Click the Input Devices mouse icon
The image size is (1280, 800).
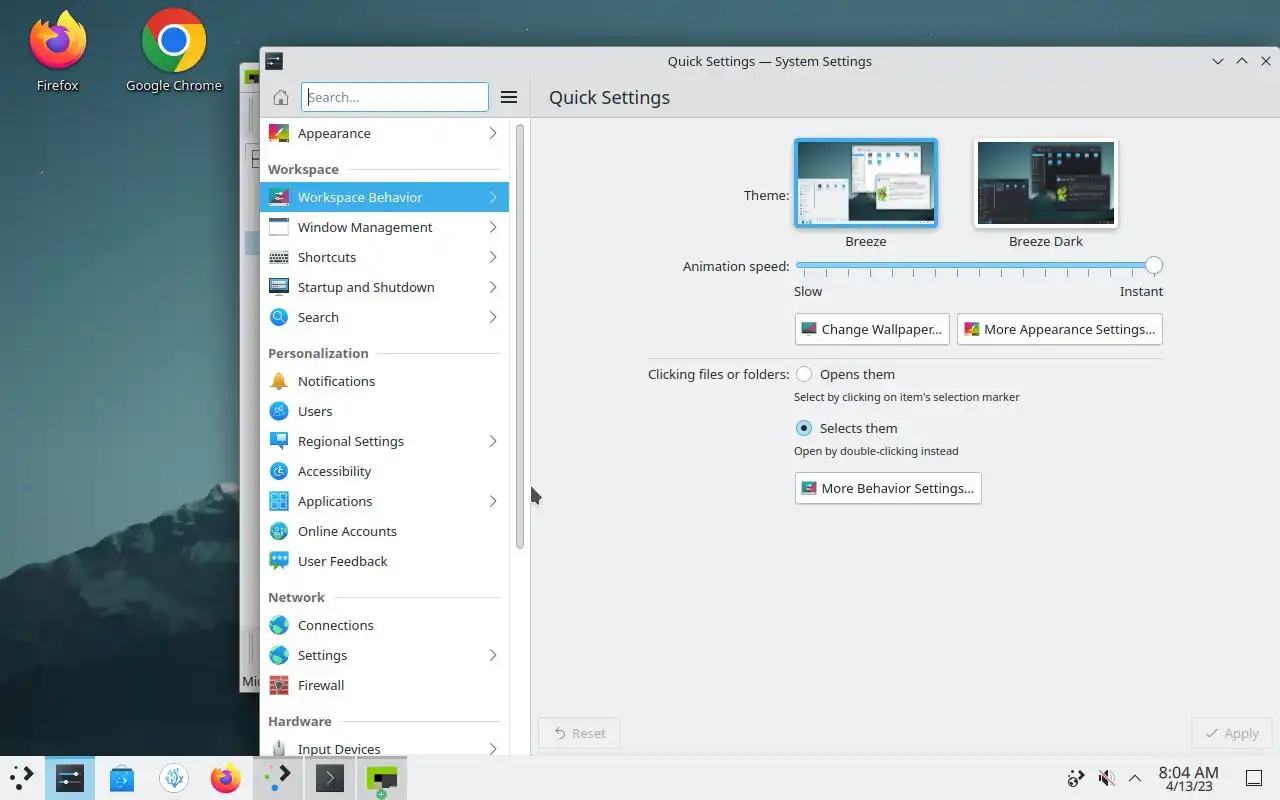click(x=279, y=748)
